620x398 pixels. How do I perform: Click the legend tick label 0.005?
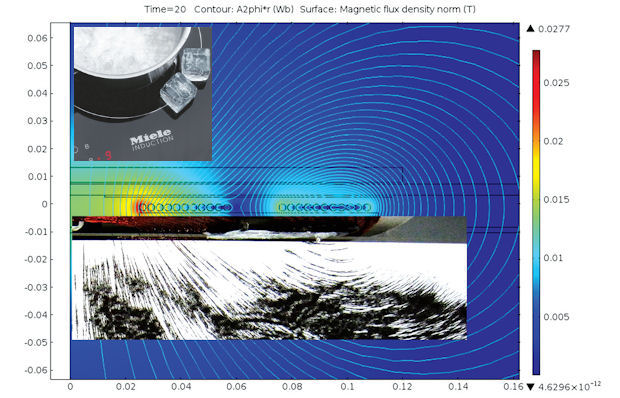(556, 317)
